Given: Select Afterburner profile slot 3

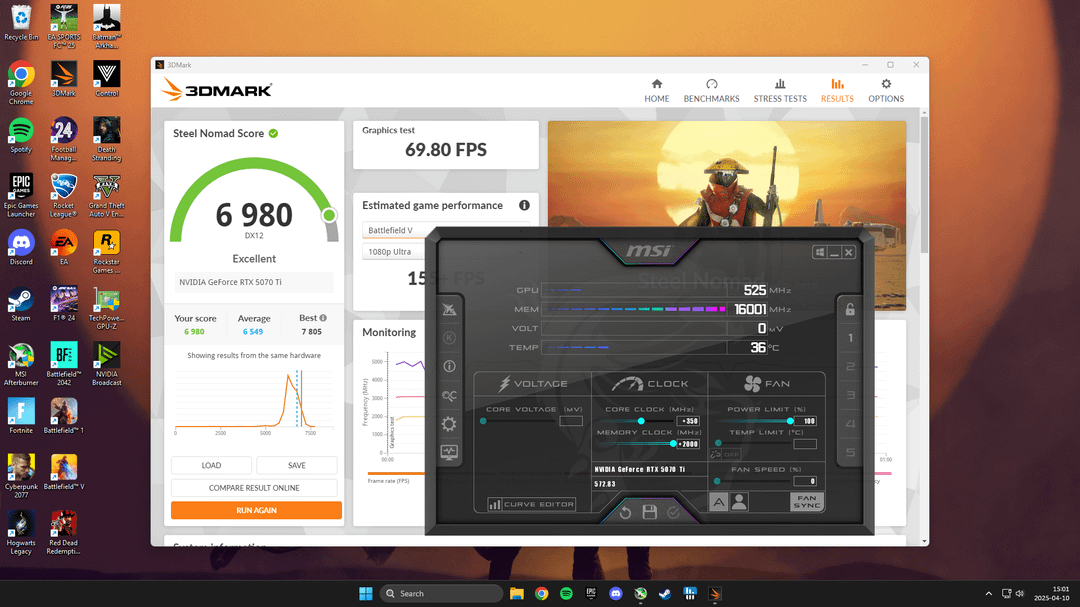Looking at the screenshot, I should click(850, 395).
